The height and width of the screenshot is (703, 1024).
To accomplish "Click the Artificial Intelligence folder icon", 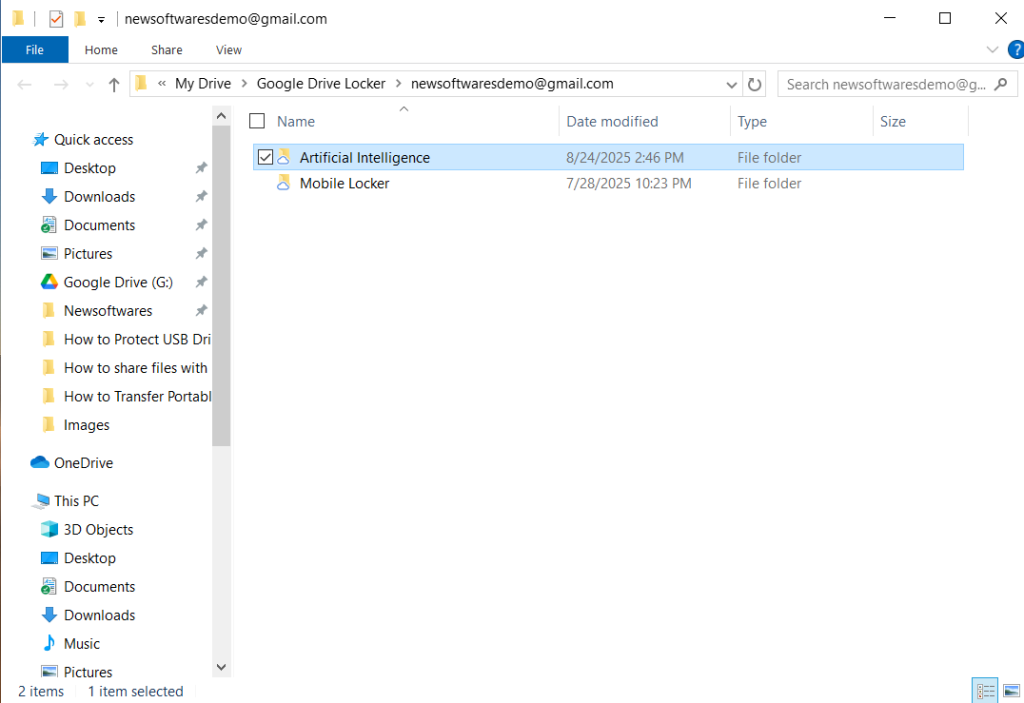I will [x=283, y=157].
